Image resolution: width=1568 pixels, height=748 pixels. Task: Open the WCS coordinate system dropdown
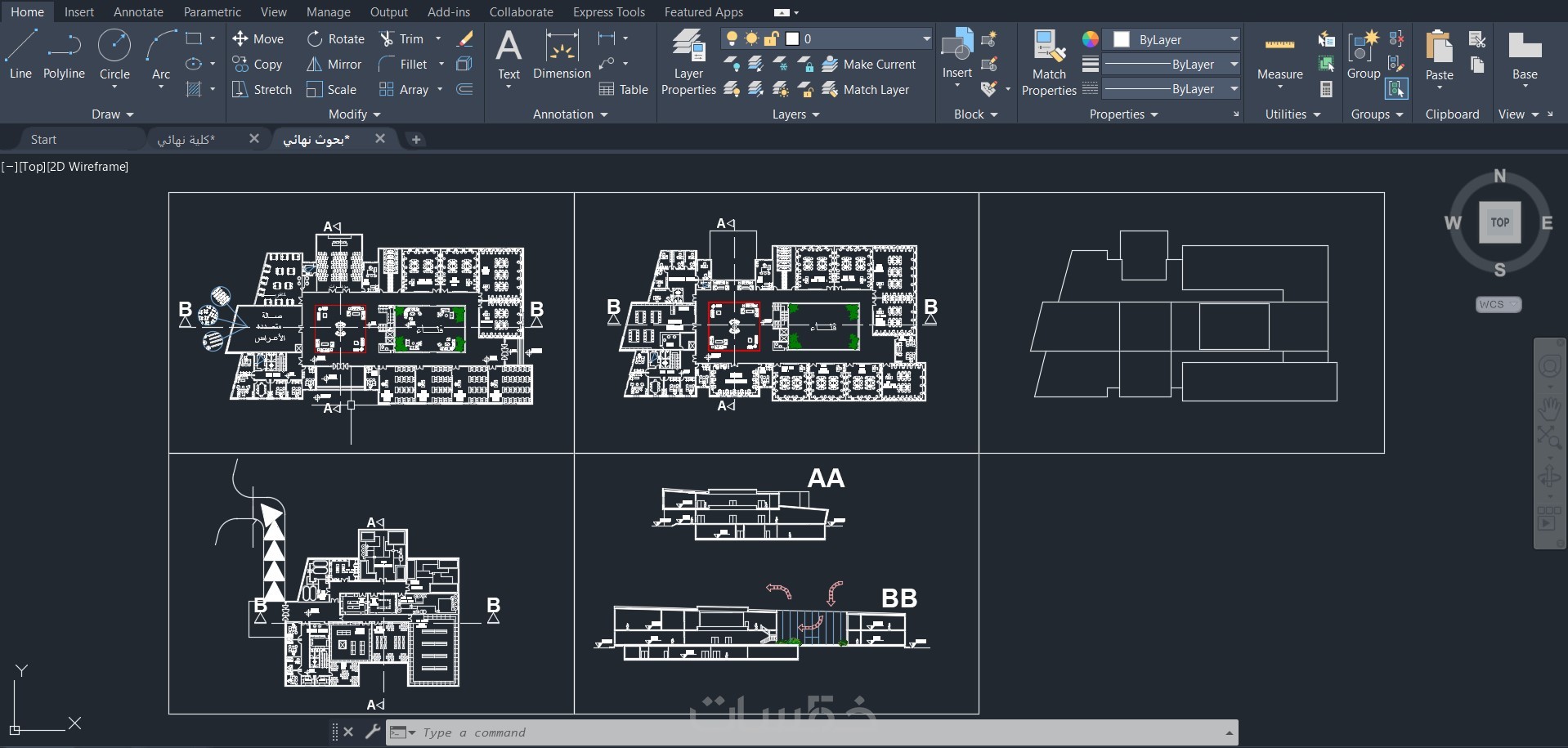tap(1499, 304)
